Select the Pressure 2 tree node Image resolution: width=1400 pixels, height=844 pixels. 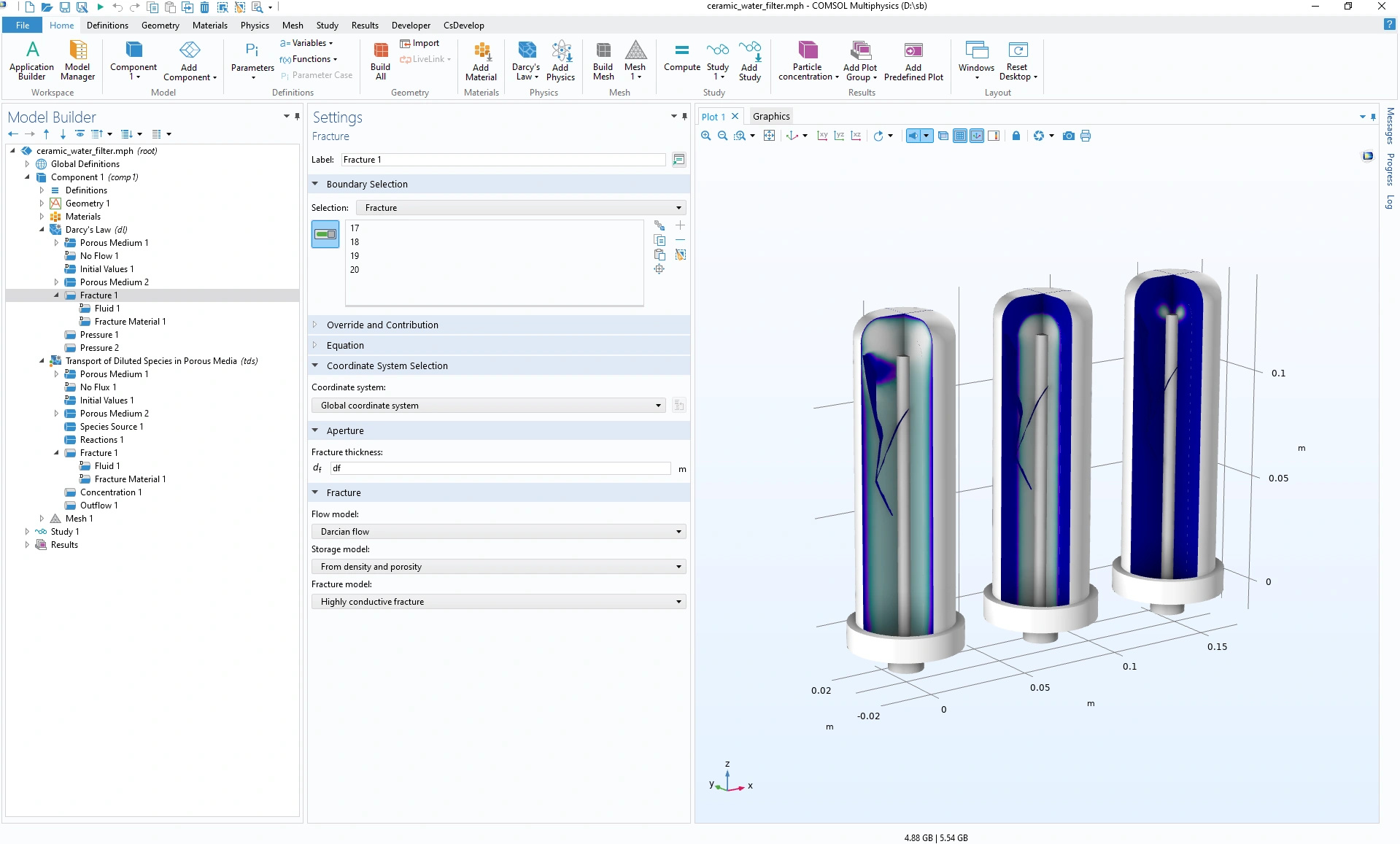tap(99, 348)
